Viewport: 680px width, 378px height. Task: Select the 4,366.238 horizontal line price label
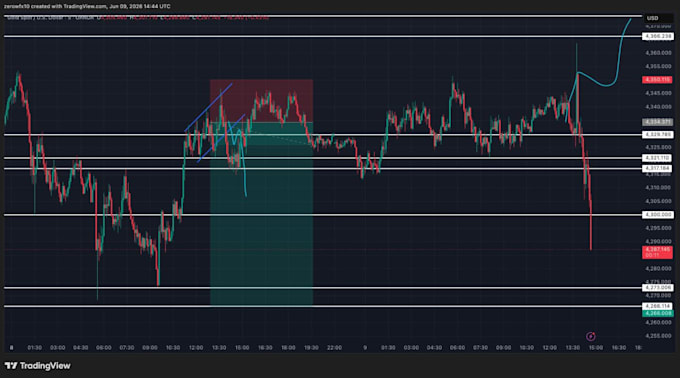tap(657, 36)
